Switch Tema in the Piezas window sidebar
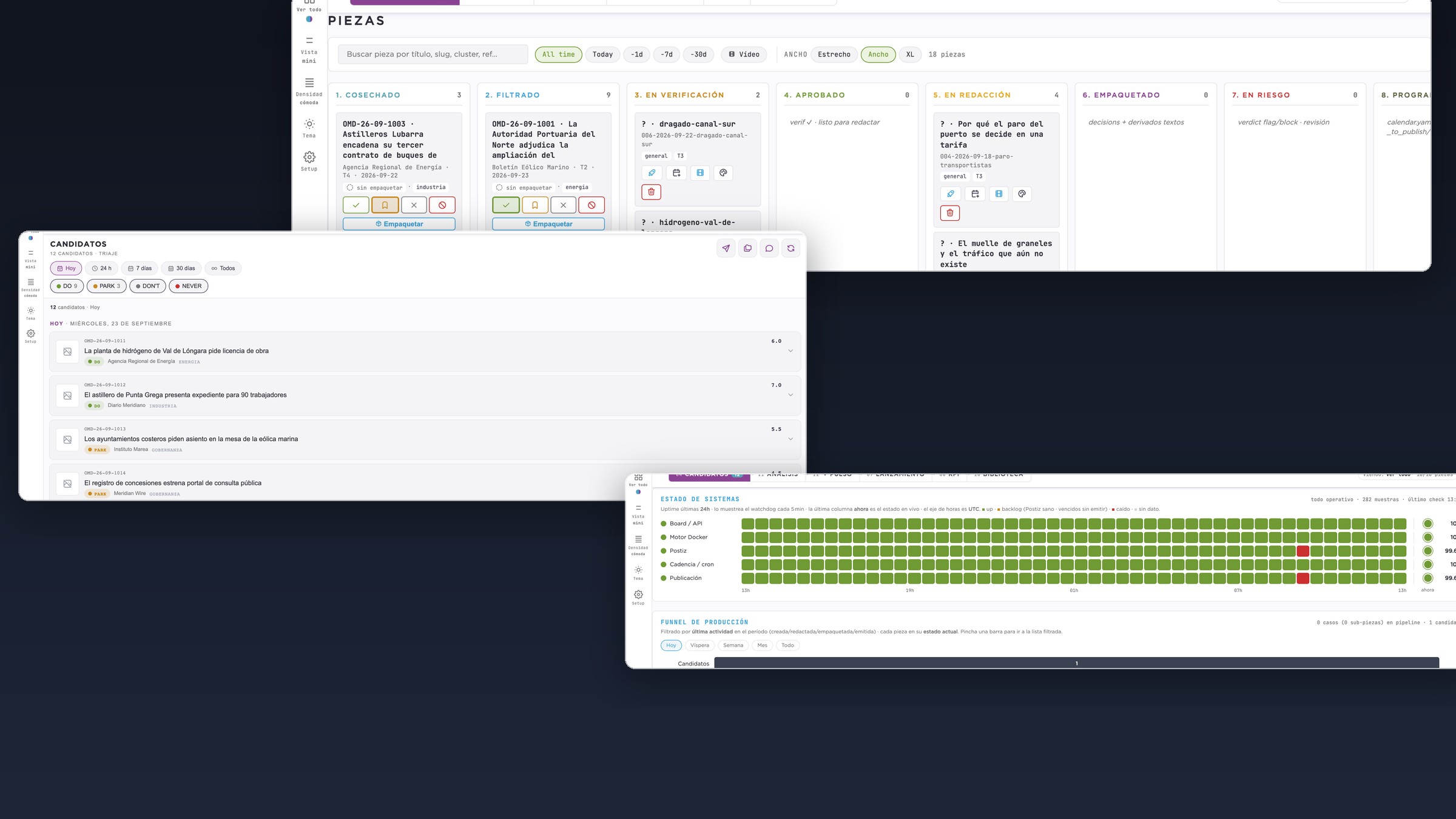Image resolution: width=1456 pixels, height=819 pixels. [309, 128]
